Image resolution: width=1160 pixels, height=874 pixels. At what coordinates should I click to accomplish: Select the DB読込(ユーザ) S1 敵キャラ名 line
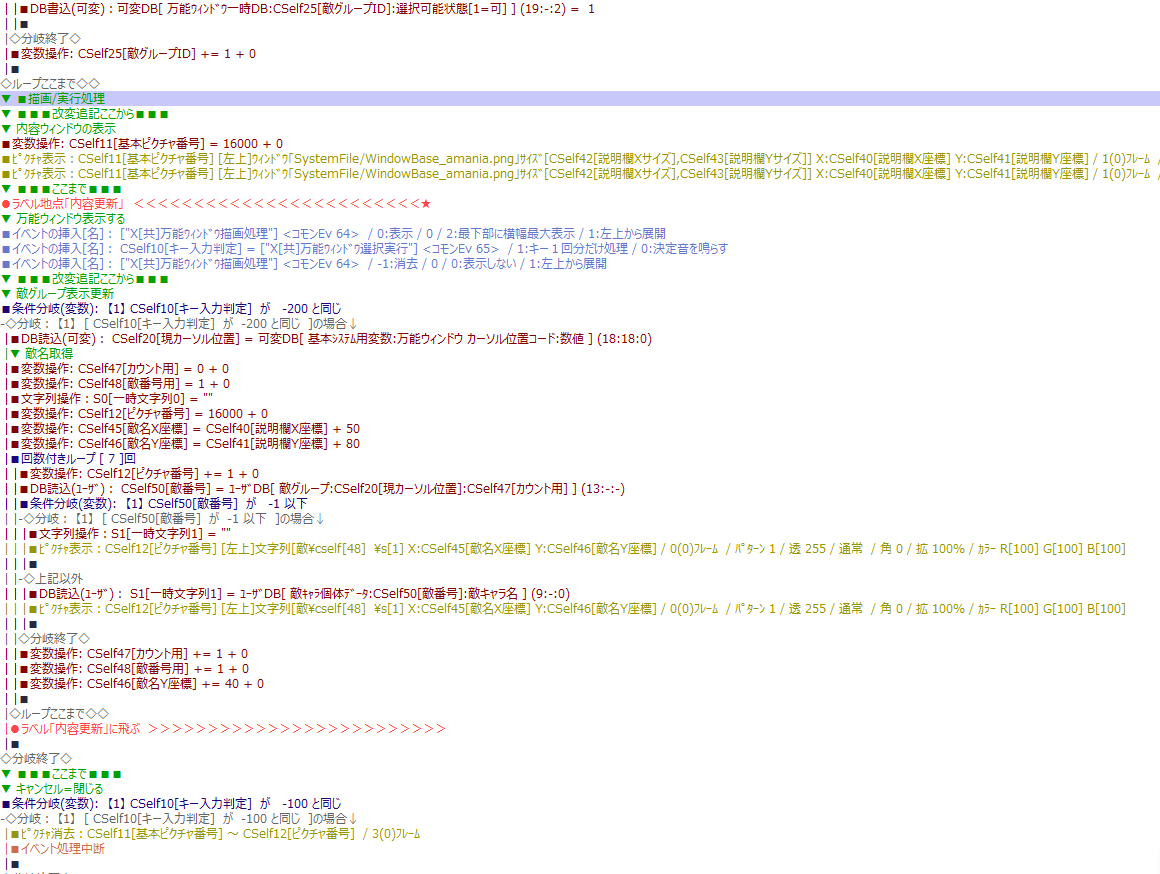(300, 594)
